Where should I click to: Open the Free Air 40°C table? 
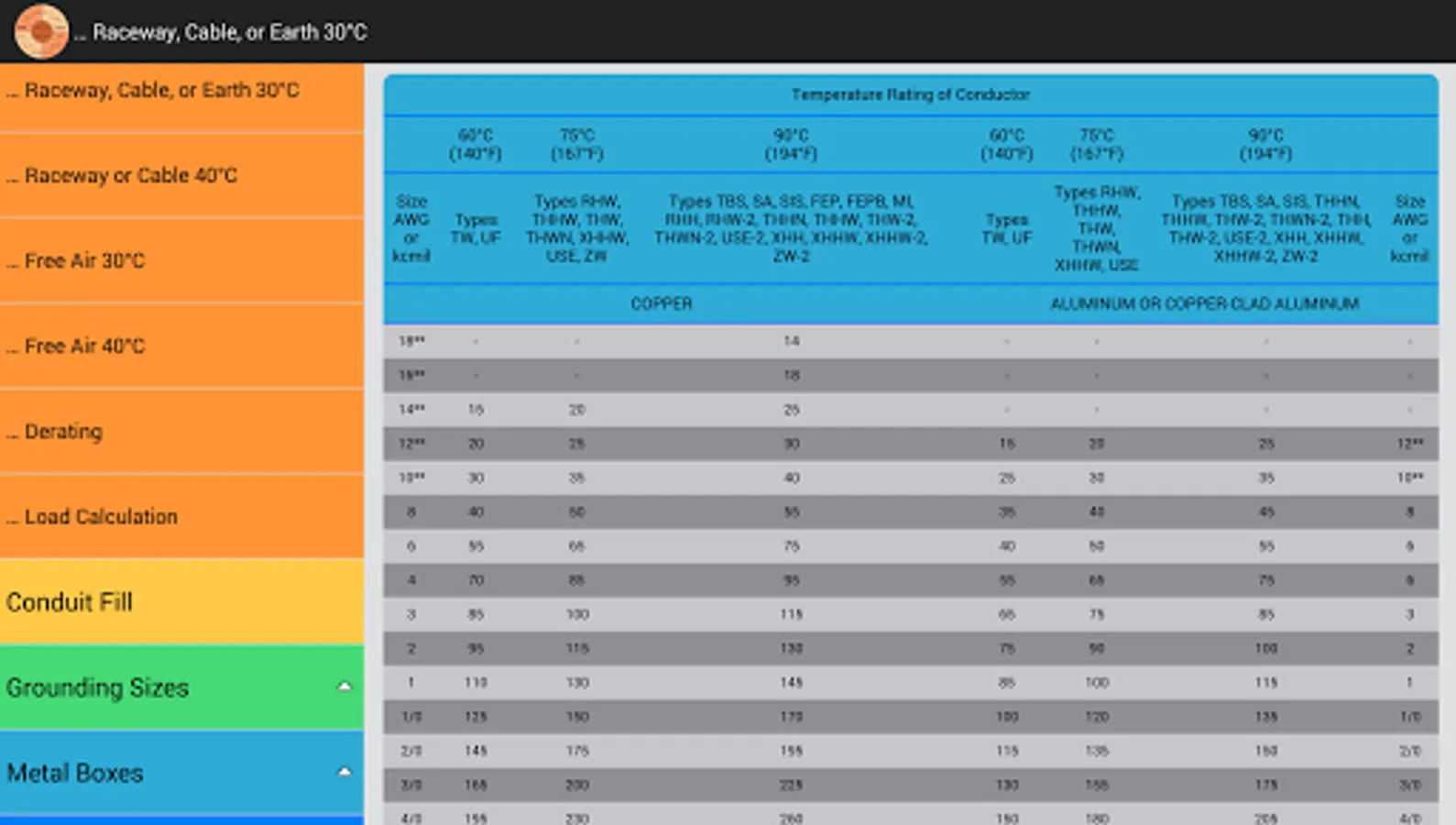click(181, 346)
